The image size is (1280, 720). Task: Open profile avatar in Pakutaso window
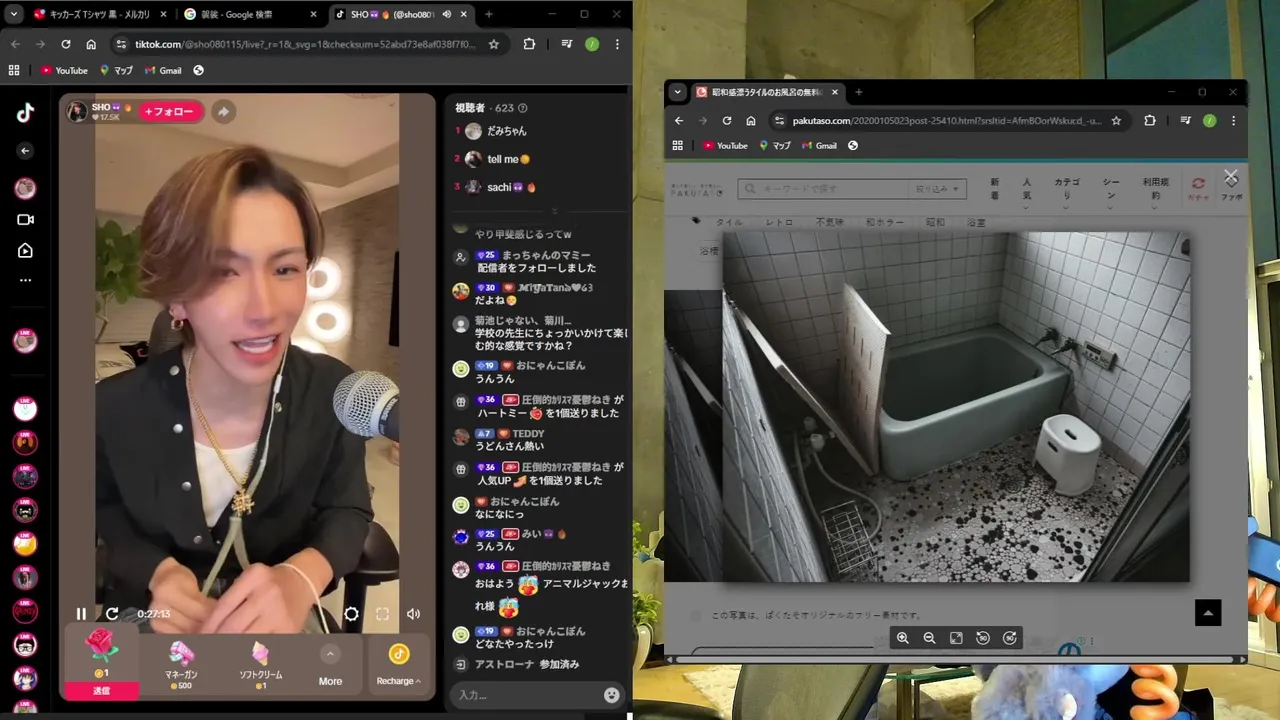click(1209, 121)
